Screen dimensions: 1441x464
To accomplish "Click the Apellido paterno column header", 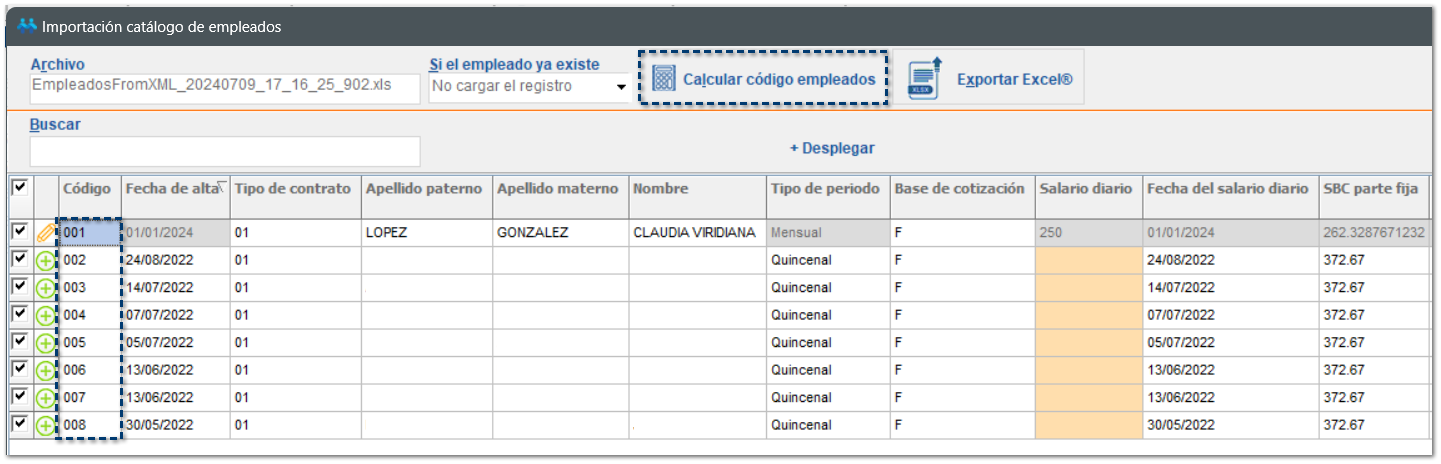I will [x=424, y=189].
